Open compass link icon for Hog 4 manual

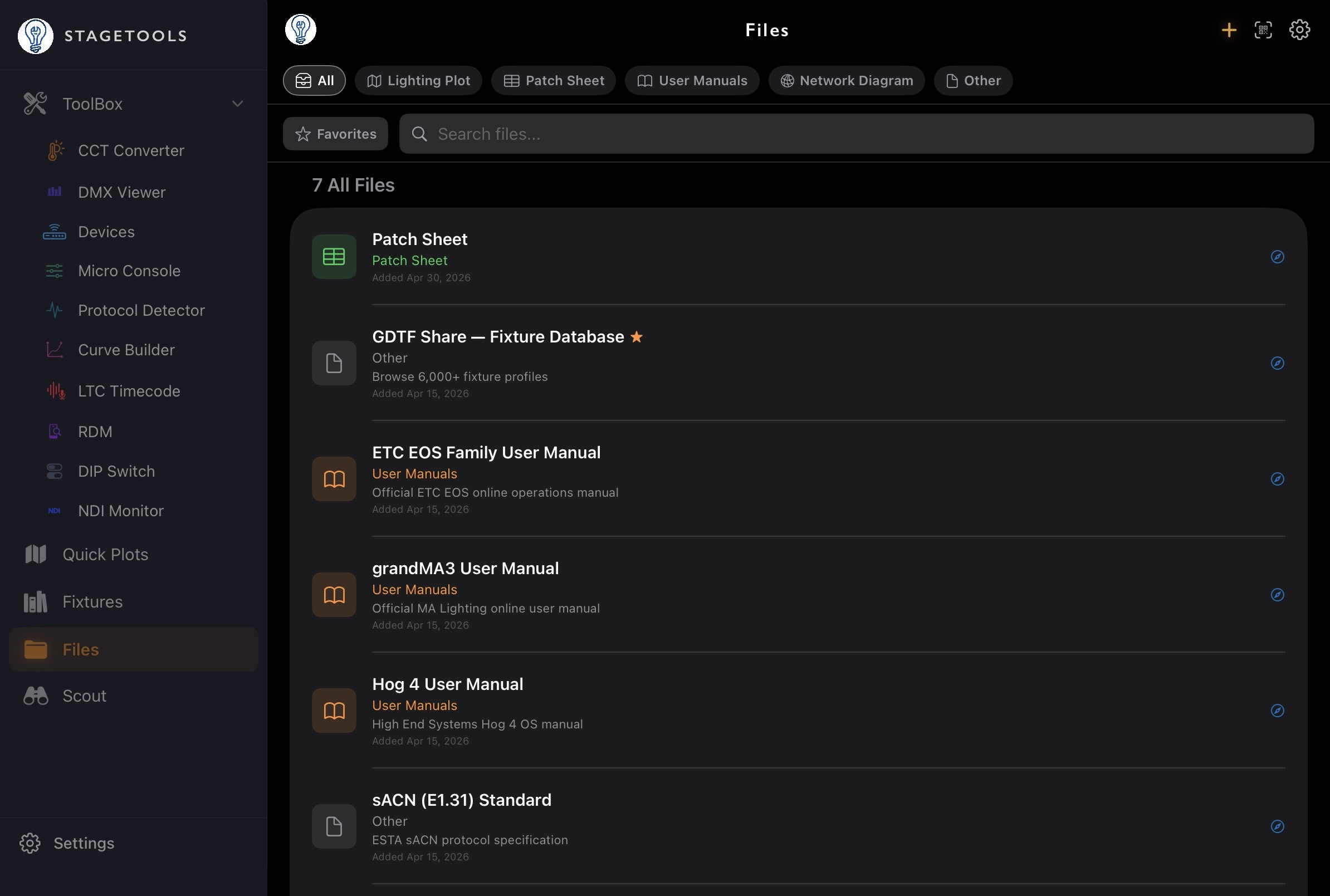1278,711
